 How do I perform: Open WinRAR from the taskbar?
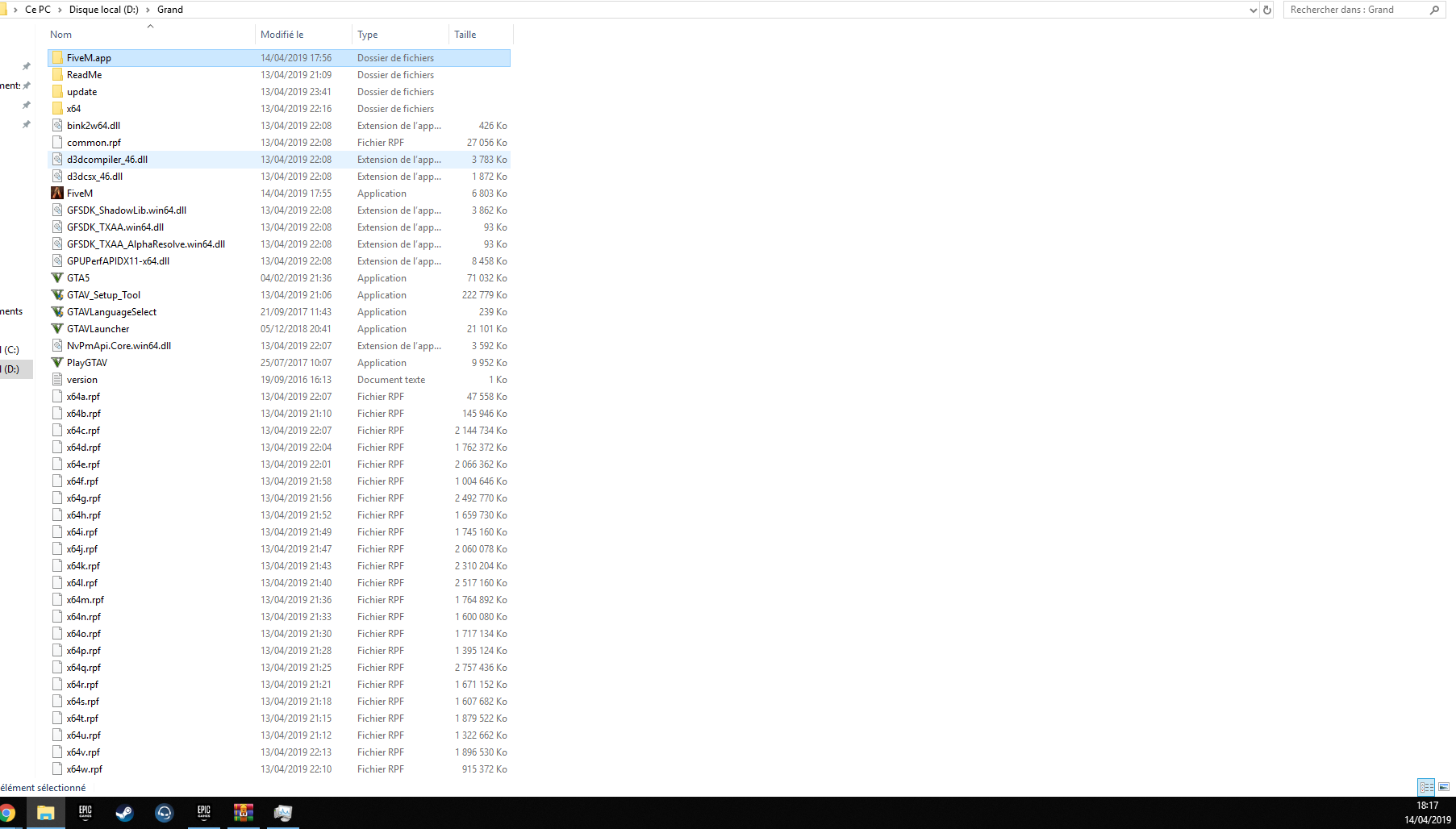[x=243, y=813]
